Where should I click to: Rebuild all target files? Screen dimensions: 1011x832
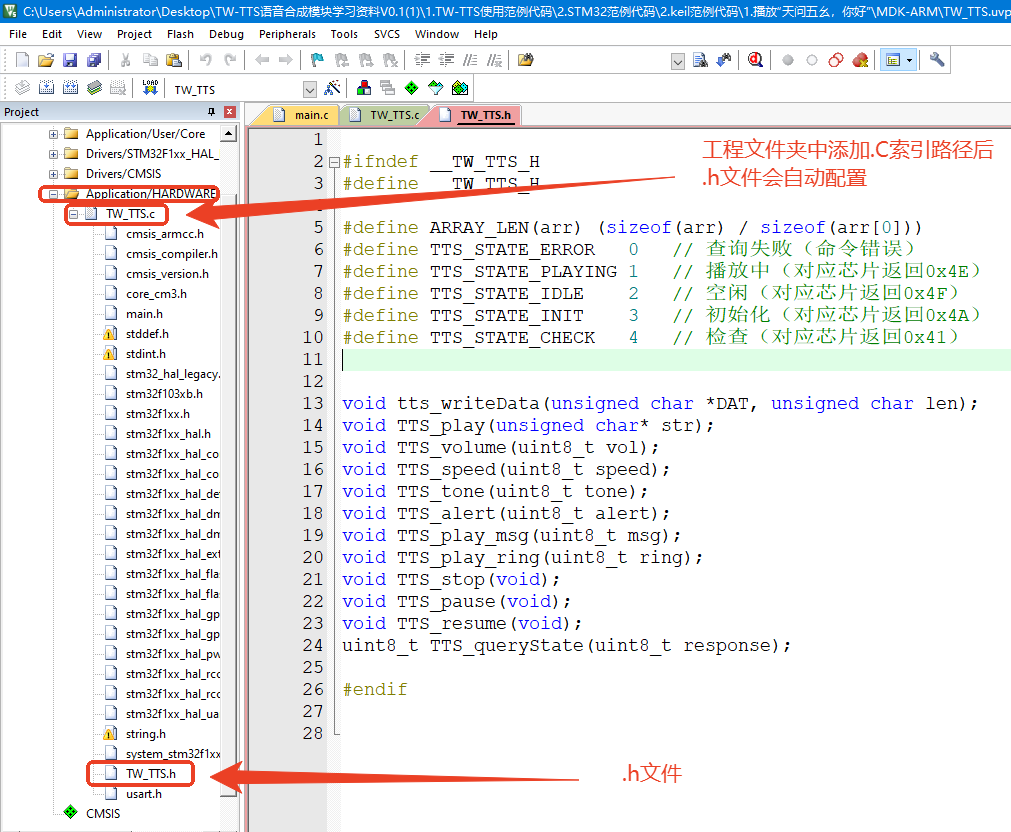click(x=70, y=88)
